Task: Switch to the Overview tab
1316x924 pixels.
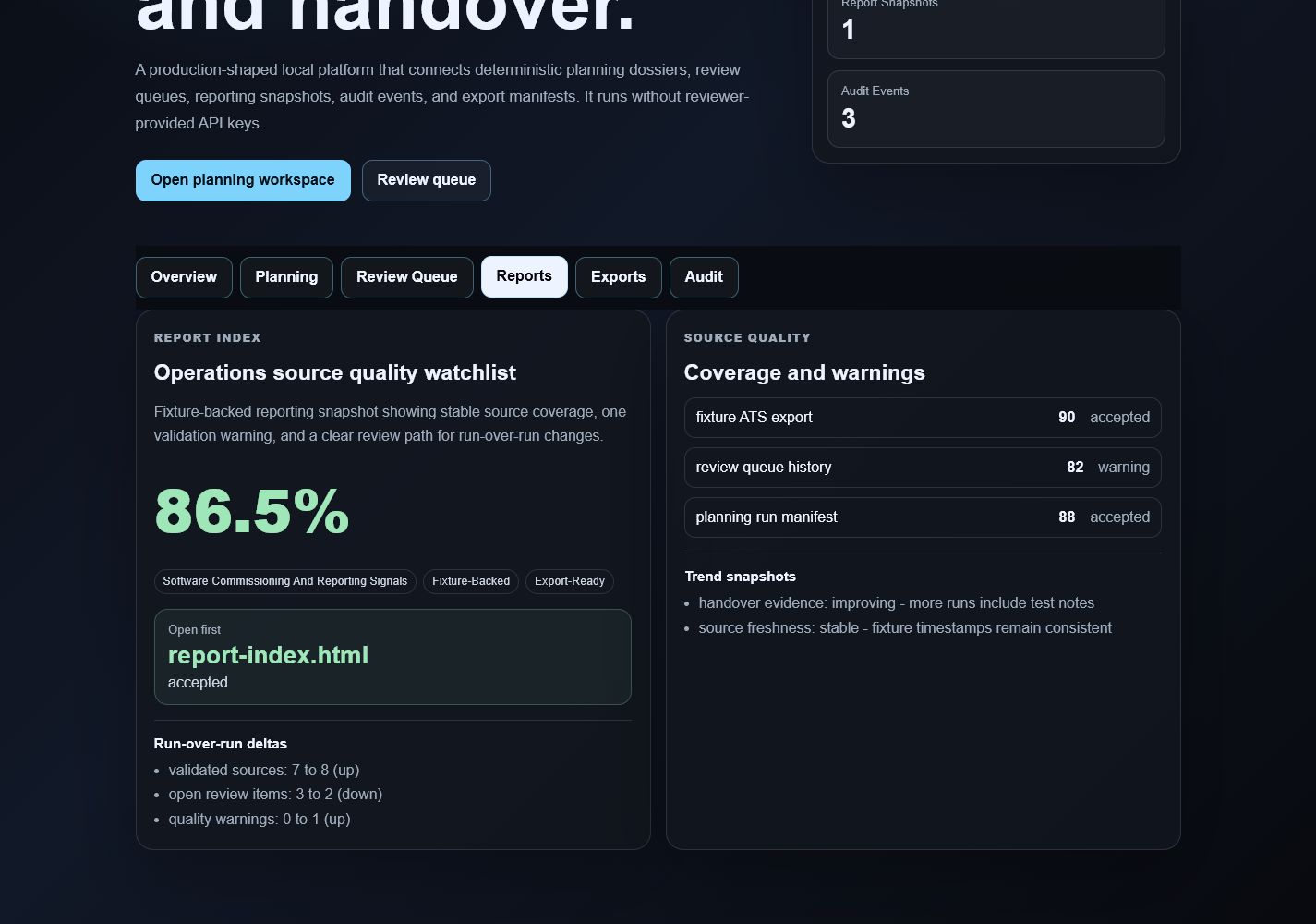Action: 184,277
